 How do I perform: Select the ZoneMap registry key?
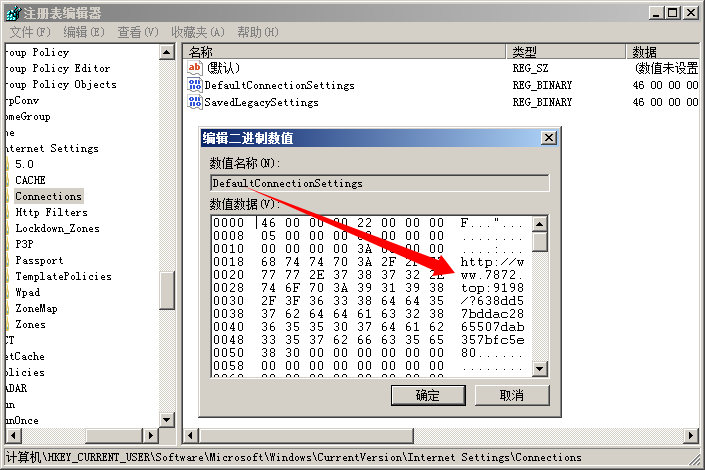click(36, 308)
